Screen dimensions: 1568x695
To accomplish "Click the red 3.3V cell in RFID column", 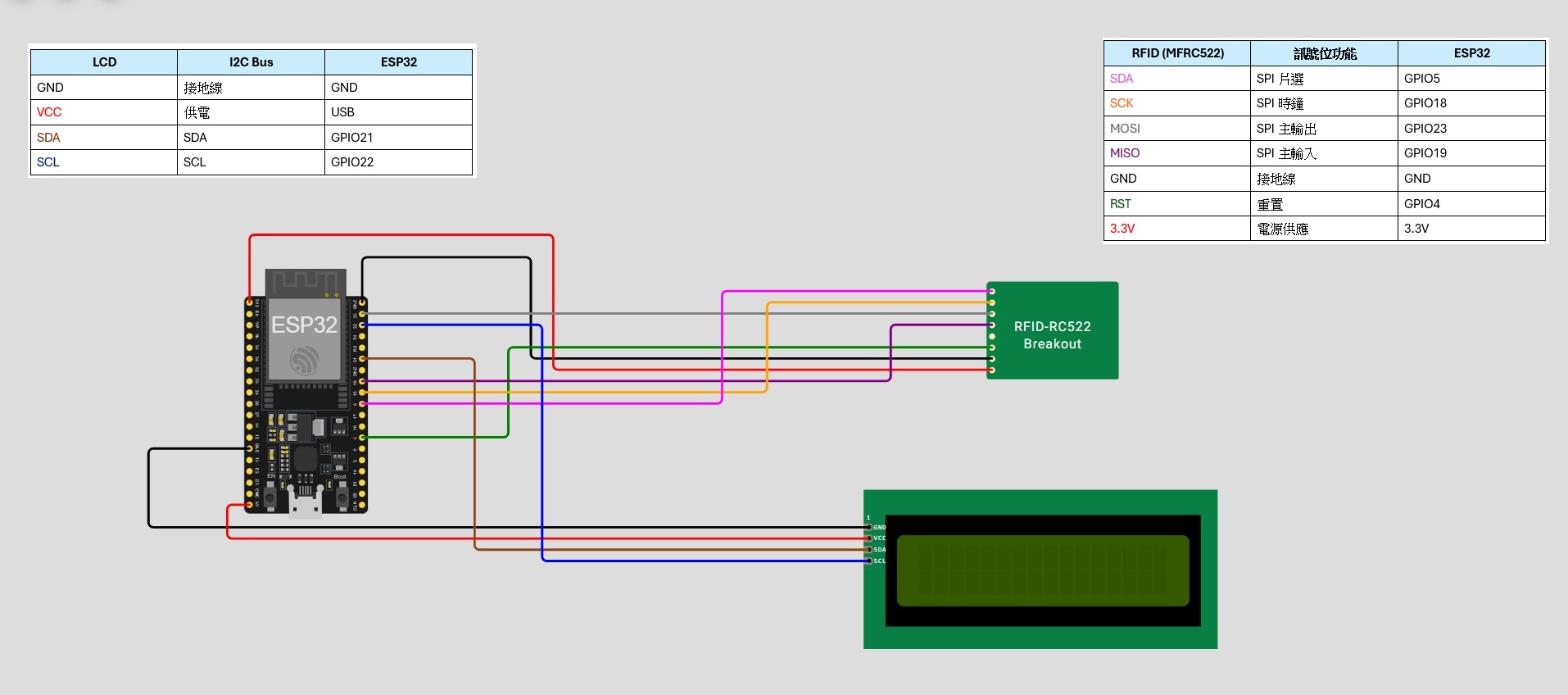I will (x=1177, y=229).
